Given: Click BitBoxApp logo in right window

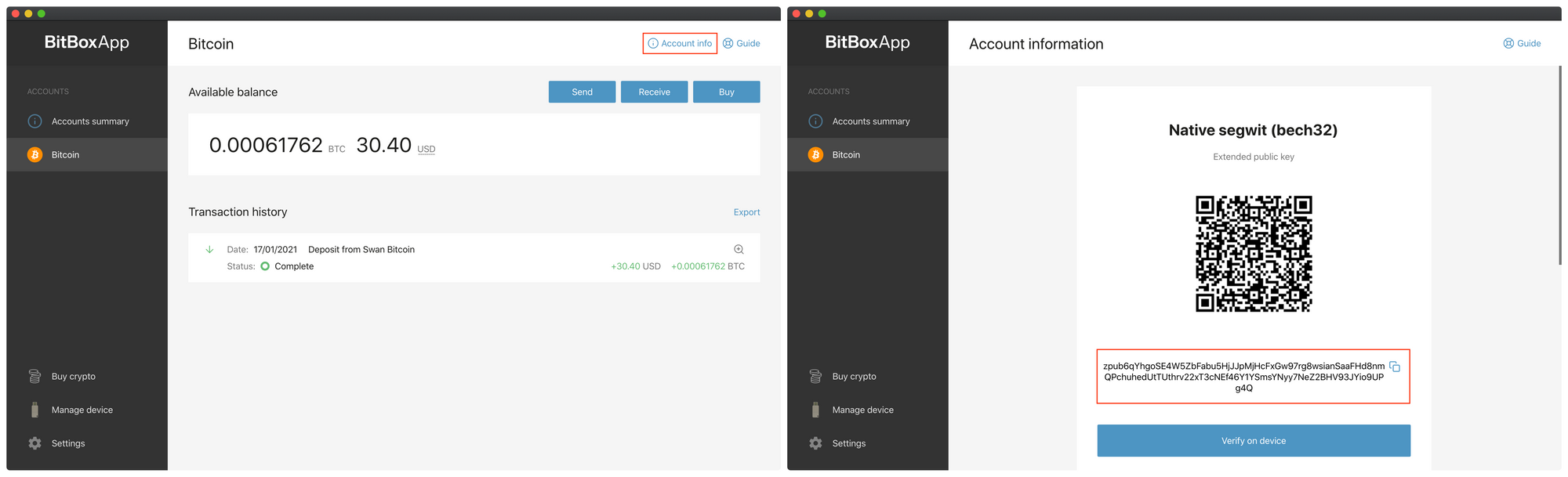Looking at the screenshot, I should 868,42.
